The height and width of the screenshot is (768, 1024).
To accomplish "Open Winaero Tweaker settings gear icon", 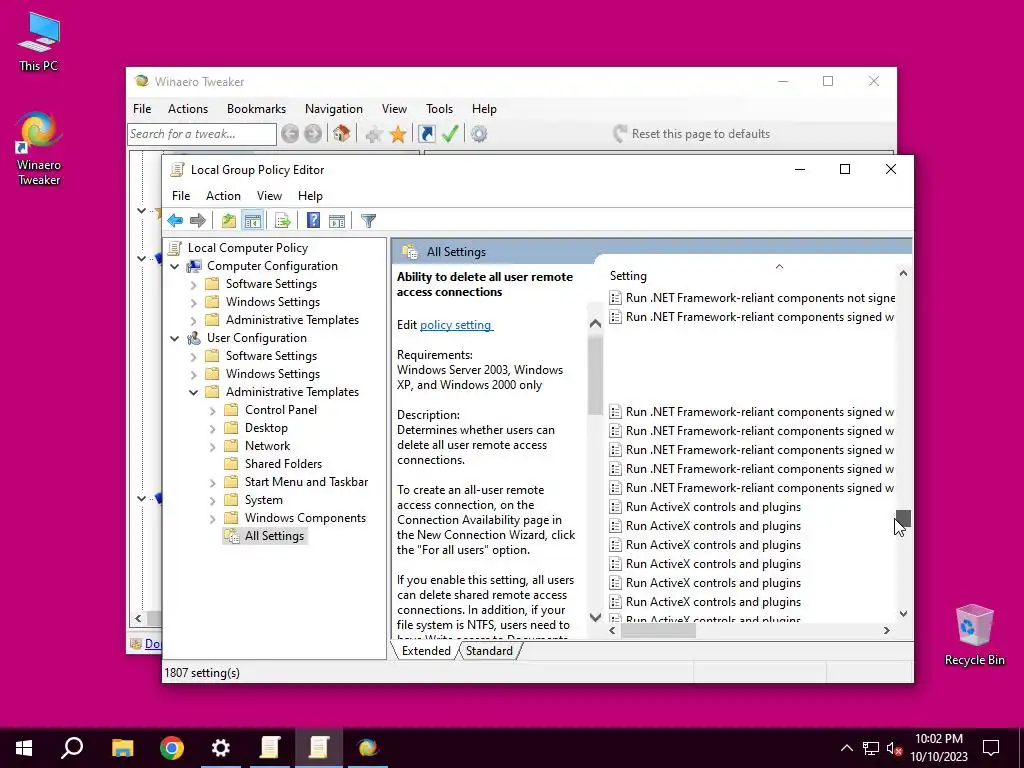I will pos(479,134).
